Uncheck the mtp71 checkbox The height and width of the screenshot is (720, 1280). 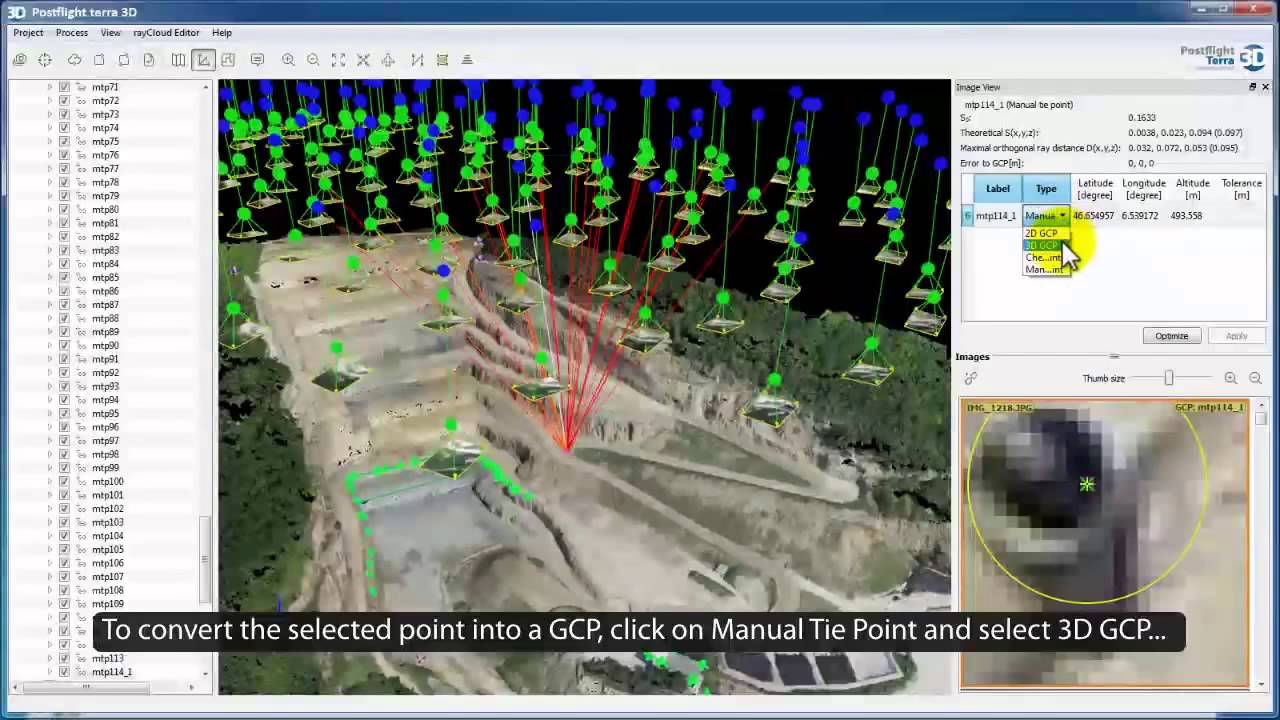(64, 87)
